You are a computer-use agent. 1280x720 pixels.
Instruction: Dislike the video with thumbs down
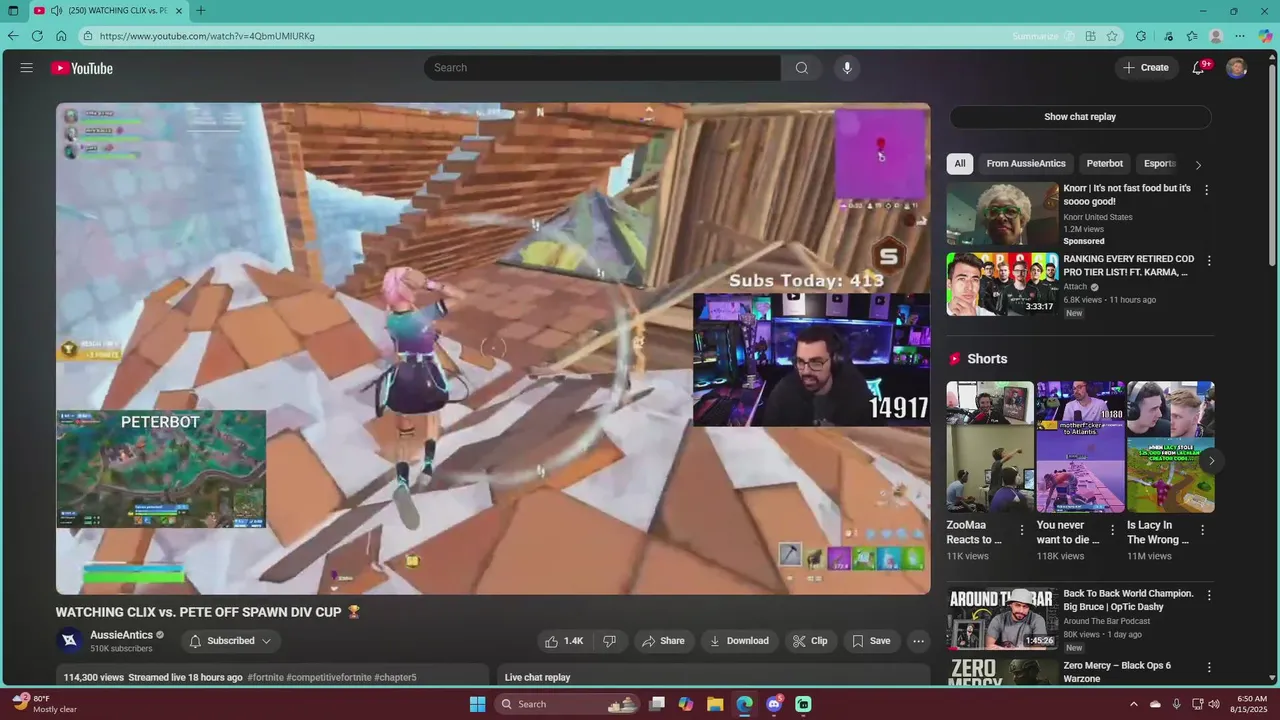pyautogui.click(x=609, y=641)
